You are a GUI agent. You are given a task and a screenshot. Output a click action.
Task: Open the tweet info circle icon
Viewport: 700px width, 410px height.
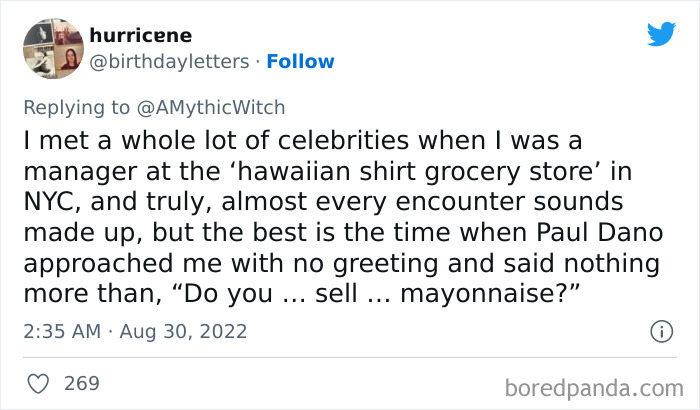coord(660,331)
